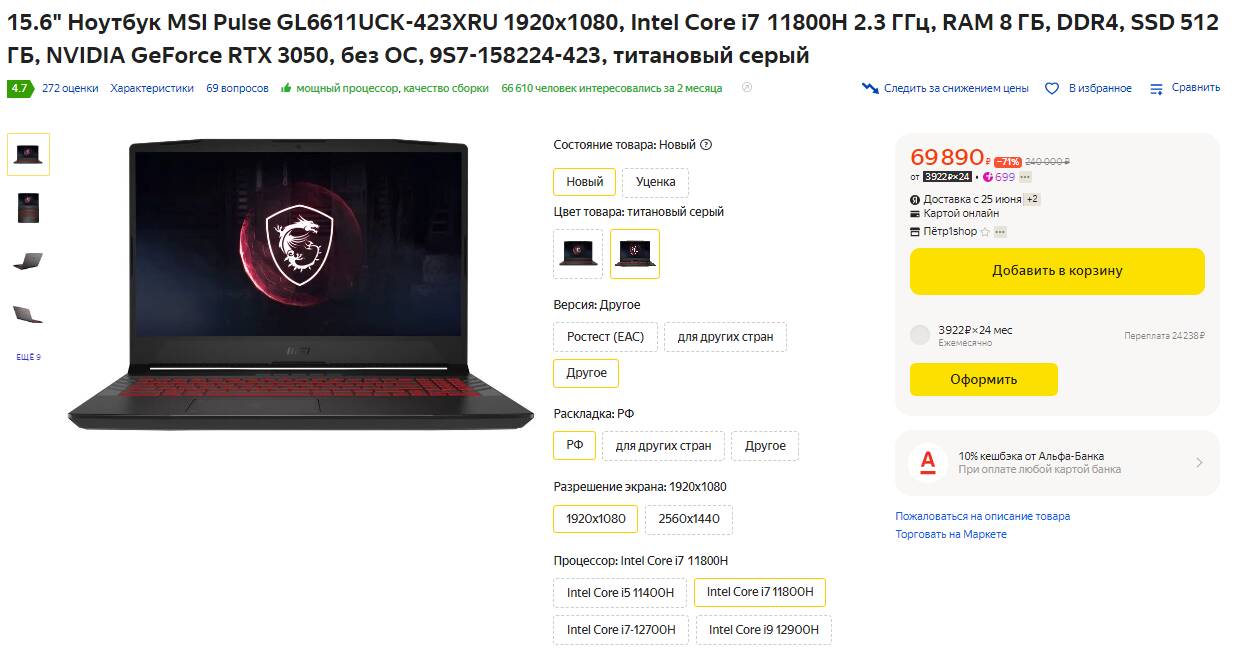
Task: Click the red Alfa-Bank logo icon
Action: [927, 462]
